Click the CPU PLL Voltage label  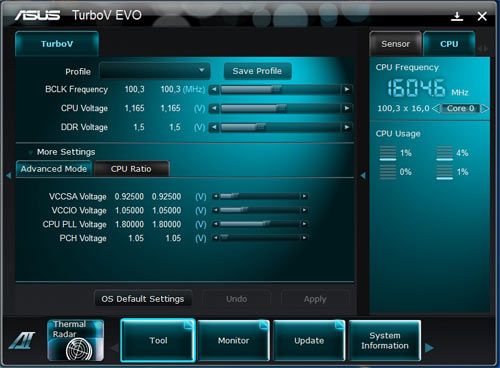pos(75,224)
